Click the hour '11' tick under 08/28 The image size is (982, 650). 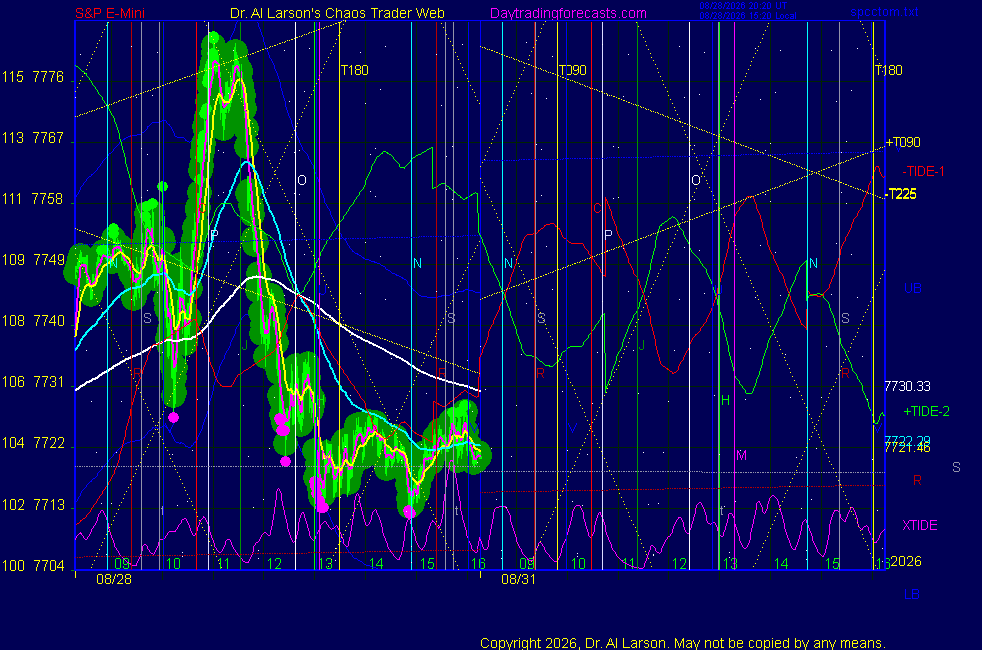pyautogui.click(x=224, y=564)
